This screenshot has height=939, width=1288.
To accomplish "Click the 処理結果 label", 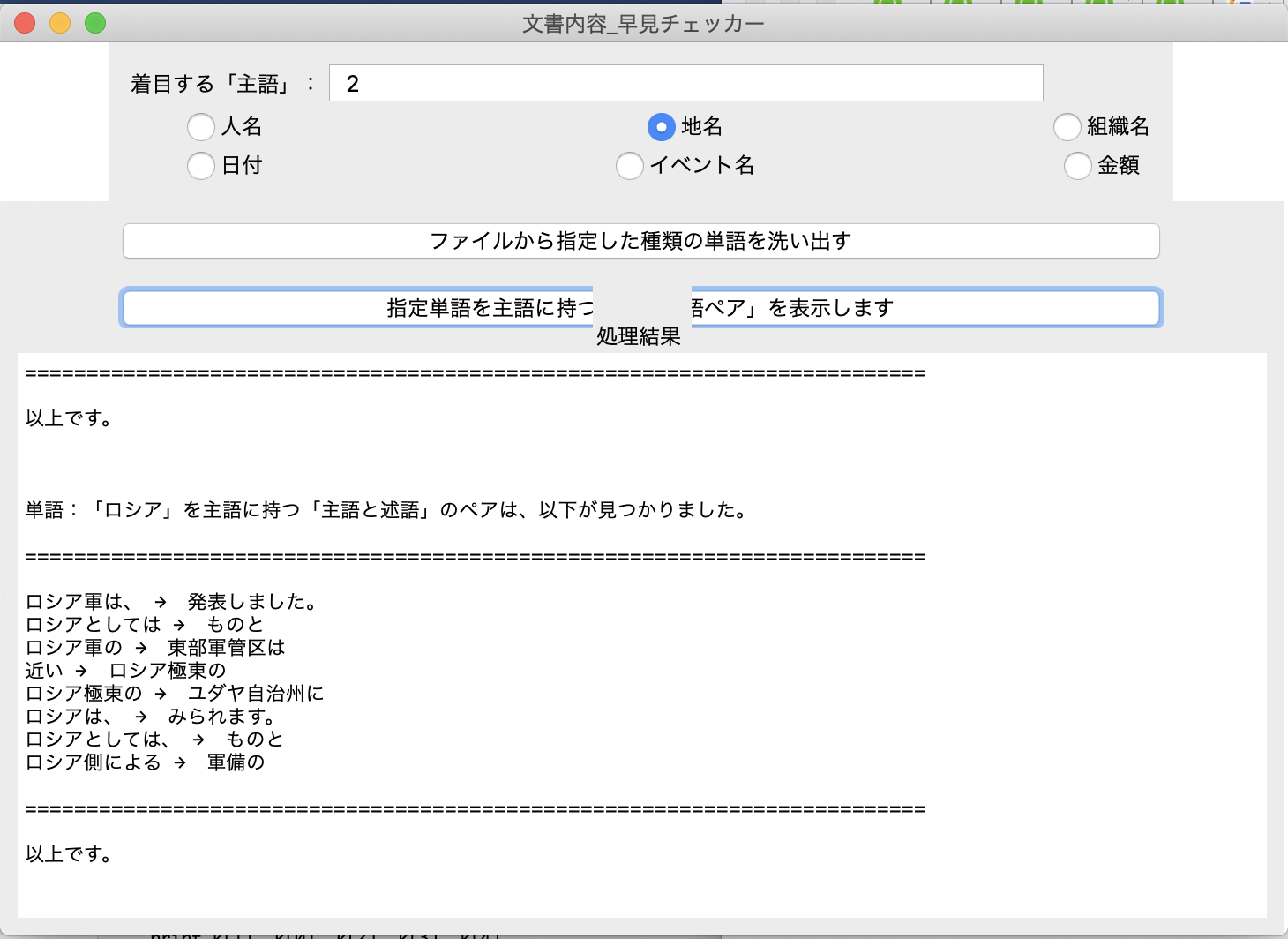I will 637,336.
